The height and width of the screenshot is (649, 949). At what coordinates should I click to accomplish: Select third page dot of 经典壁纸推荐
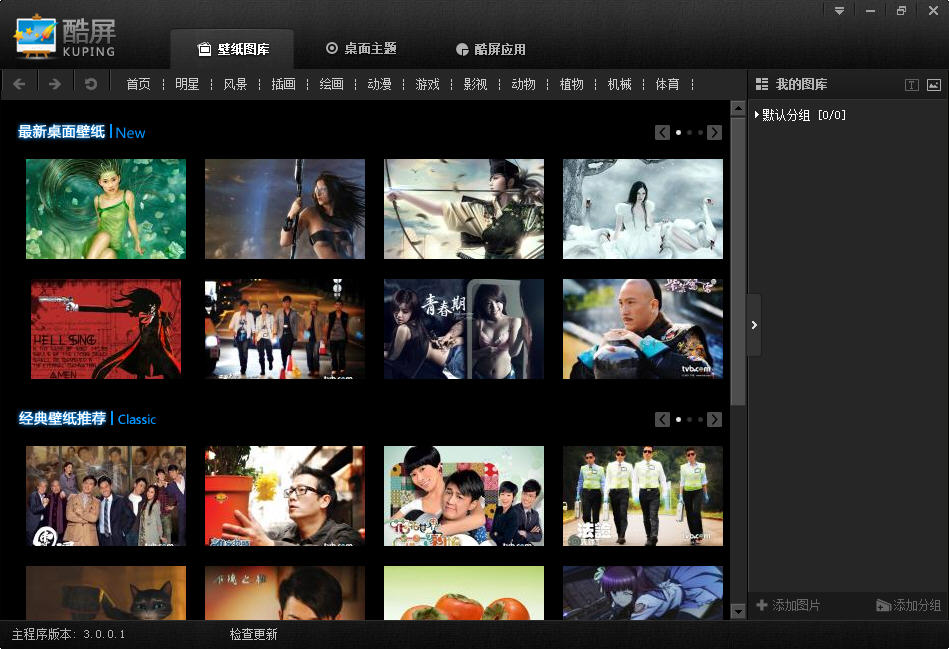[x=700, y=419]
